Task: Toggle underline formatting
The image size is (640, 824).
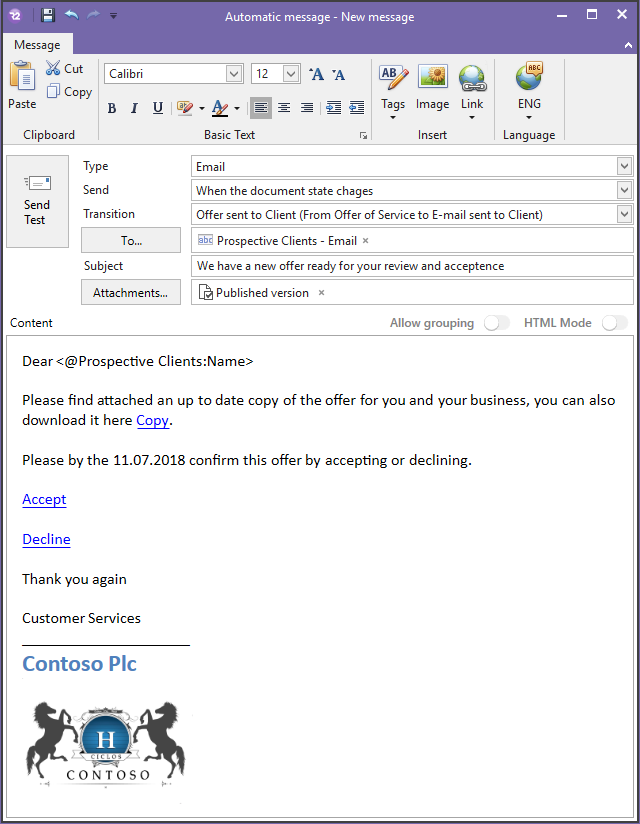Action: tap(158, 108)
